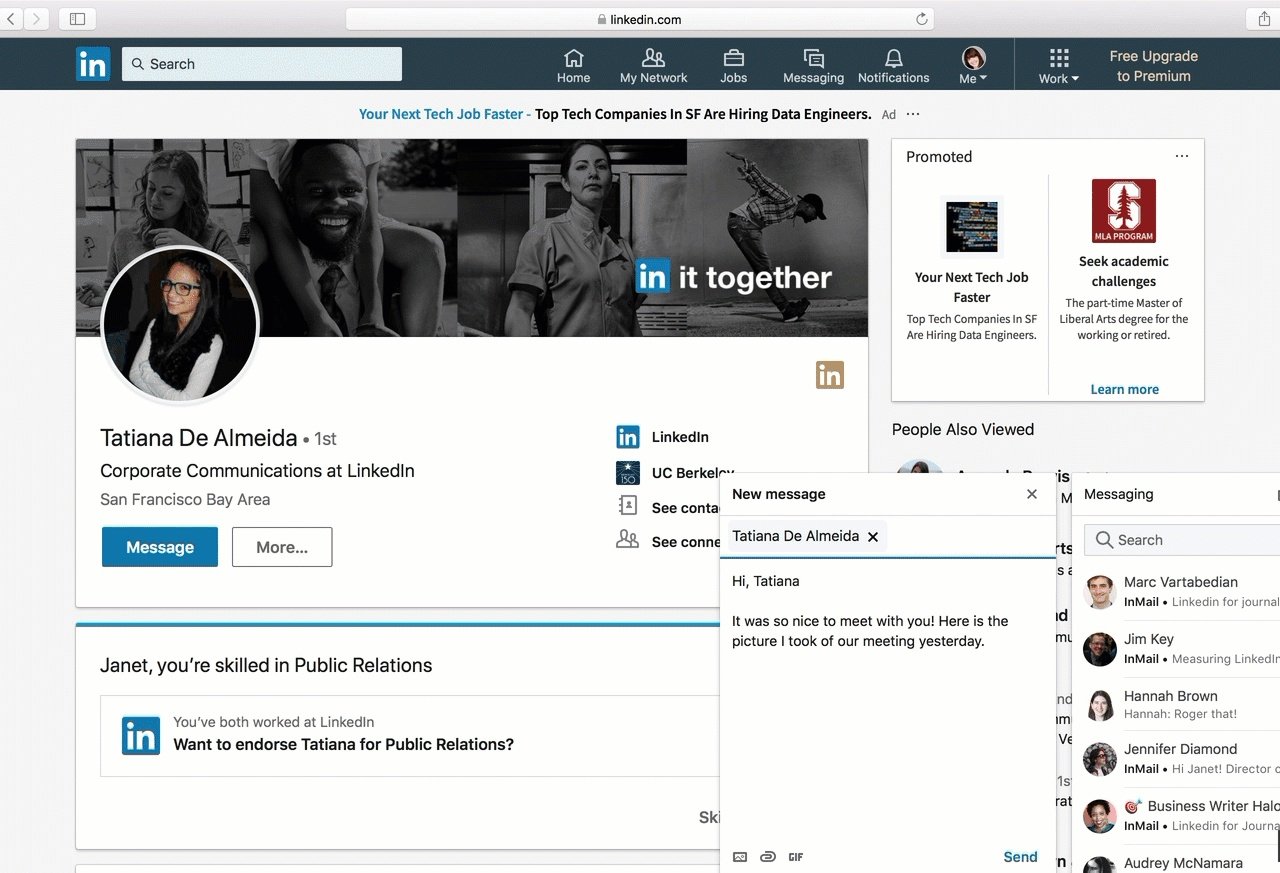Click in the message body text area
Viewport: 1280px width, 873px height.
887,700
